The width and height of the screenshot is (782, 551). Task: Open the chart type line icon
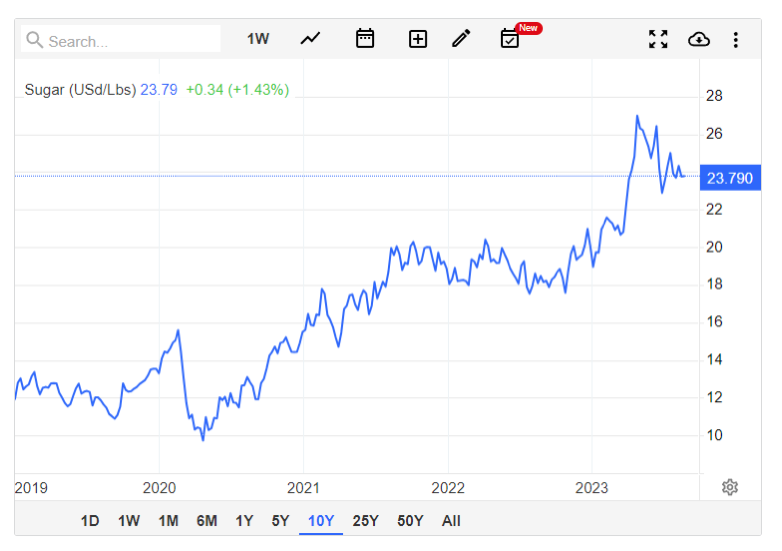pos(310,38)
